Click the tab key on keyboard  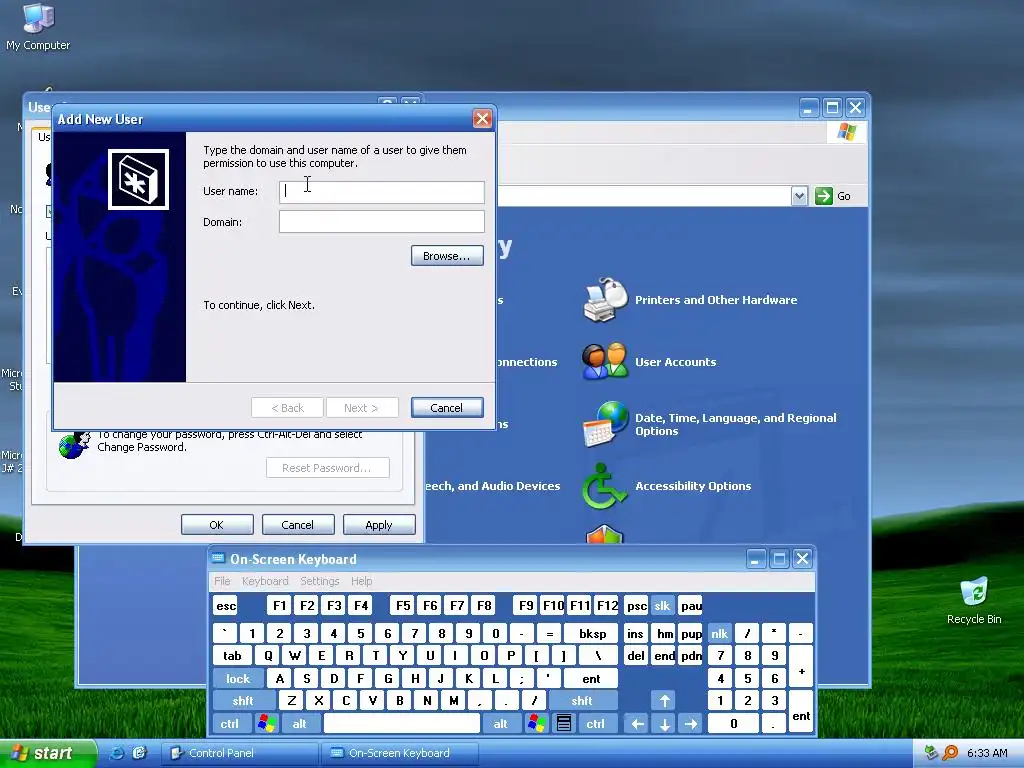pyautogui.click(x=232, y=656)
